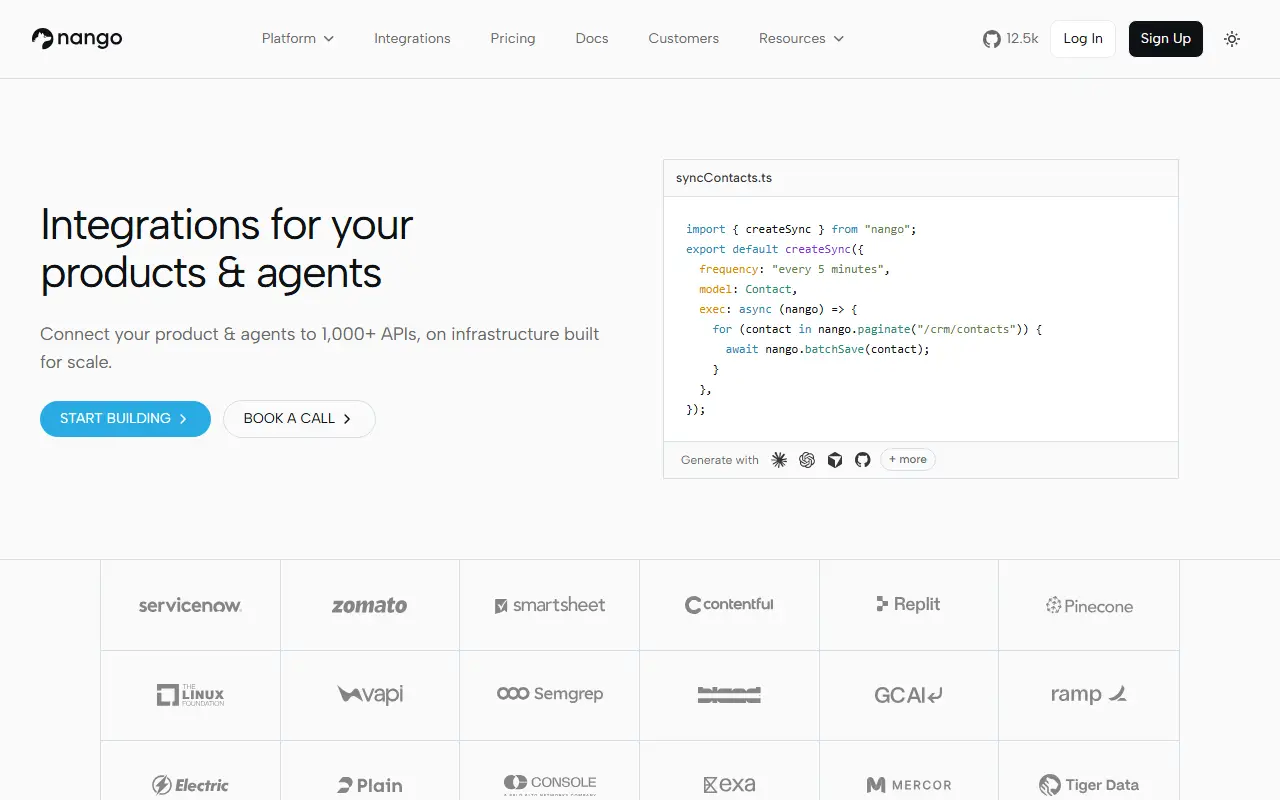Click the Log In button
The image size is (1280, 800).
[1083, 39]
